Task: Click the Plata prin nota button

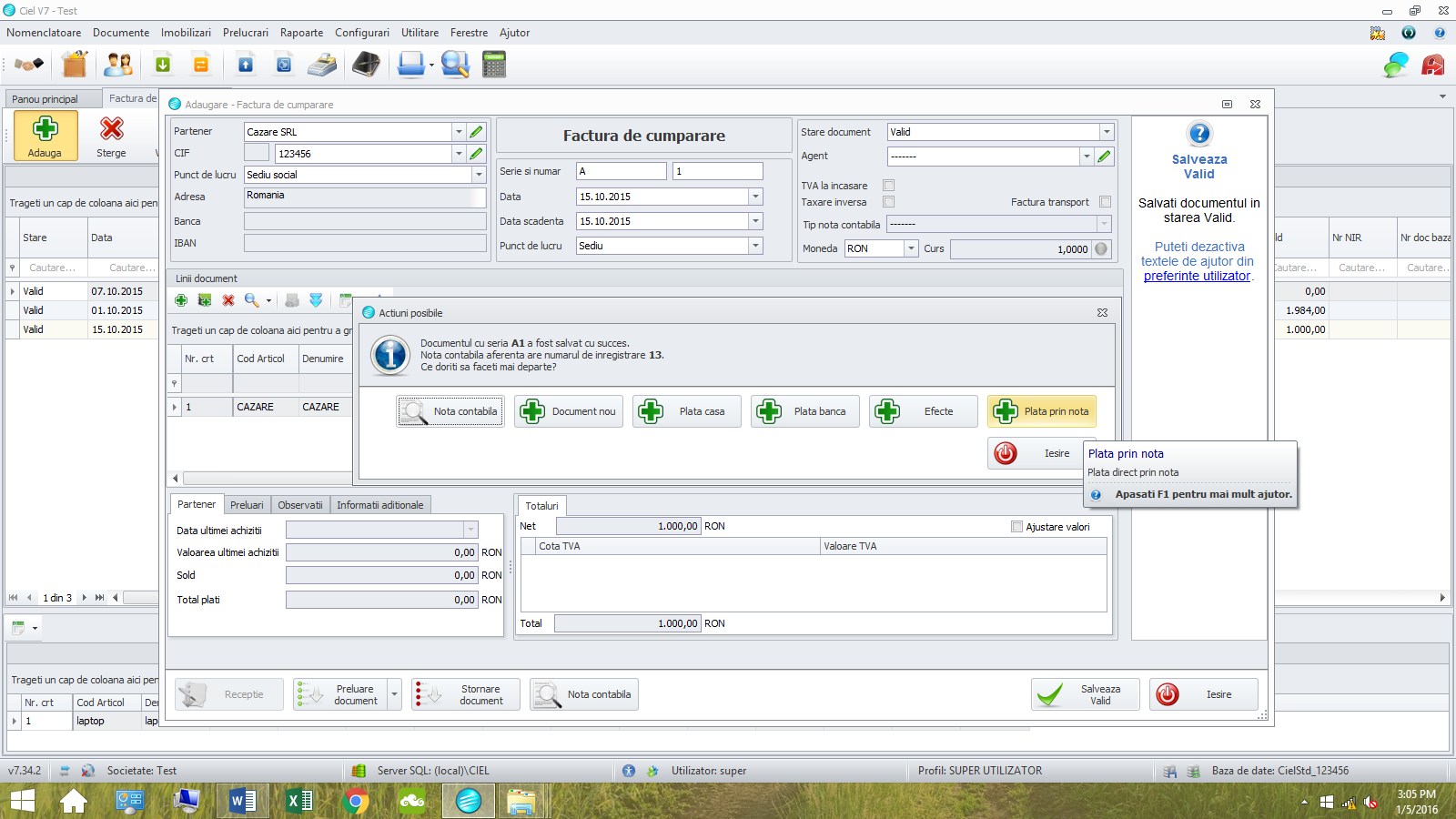Action: (x=1042, y=411)
